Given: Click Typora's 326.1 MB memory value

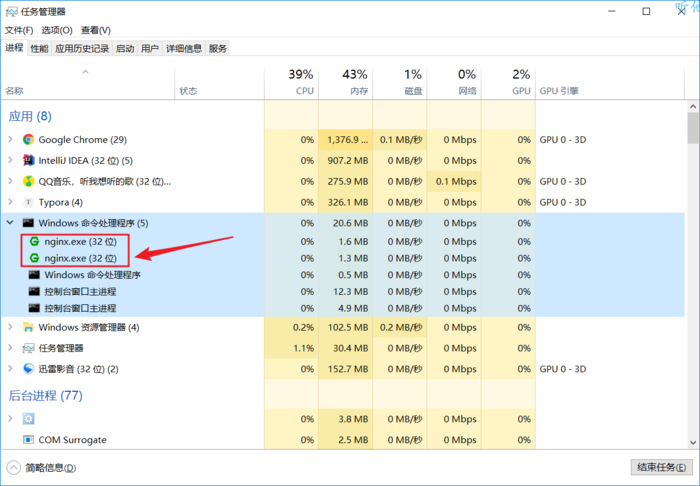Looking at the screenshot, I should (348, 203).
